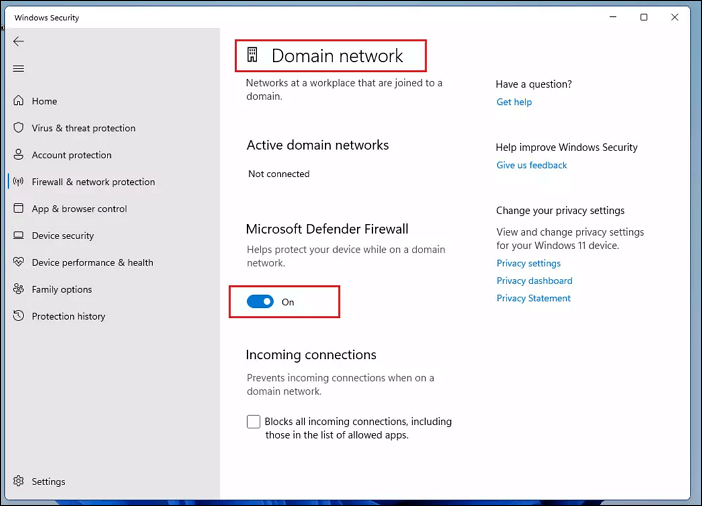Click the Family options people icon
Viewport: 702px width, 506px height.
18,289
